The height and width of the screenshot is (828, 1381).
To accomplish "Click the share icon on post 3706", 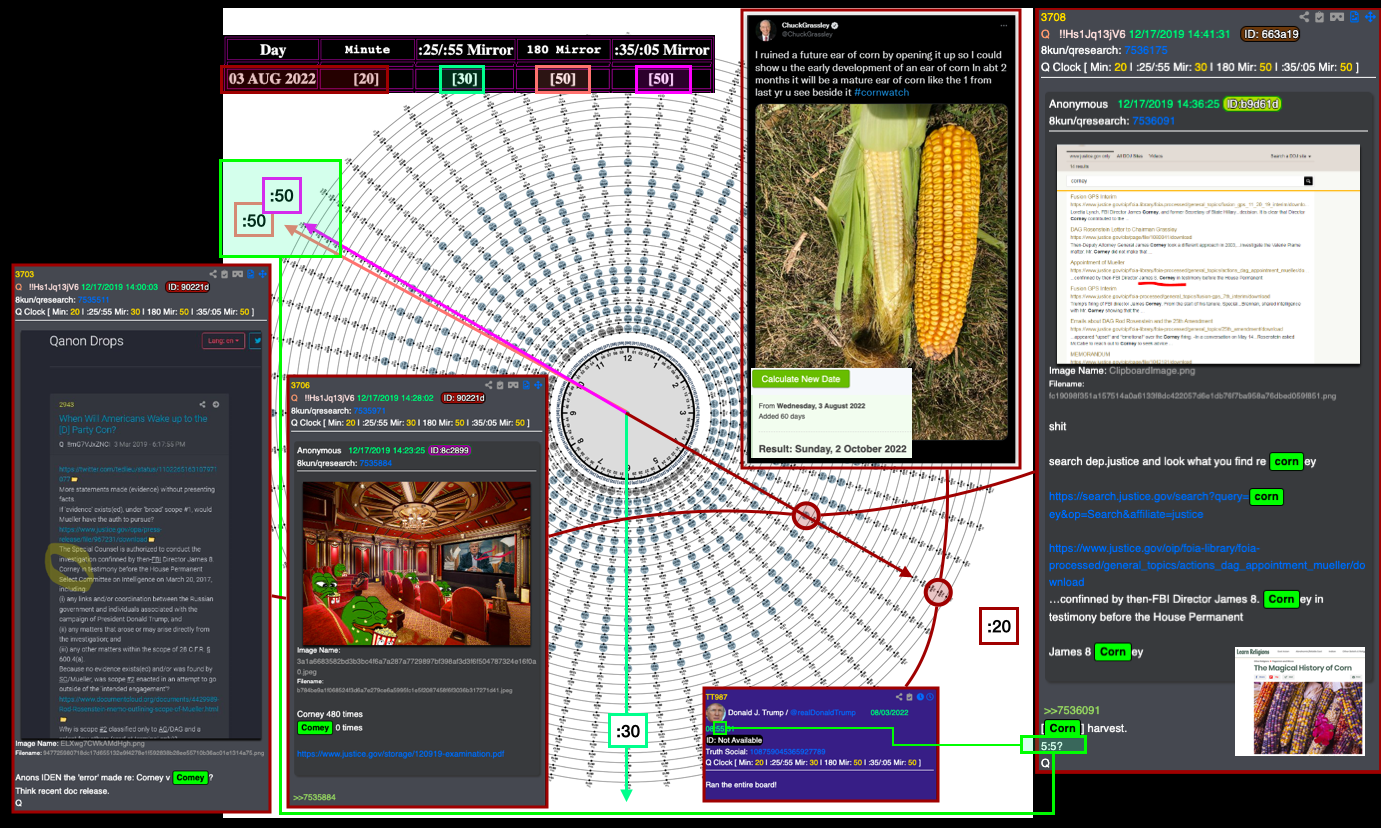I will pos(488,385).
